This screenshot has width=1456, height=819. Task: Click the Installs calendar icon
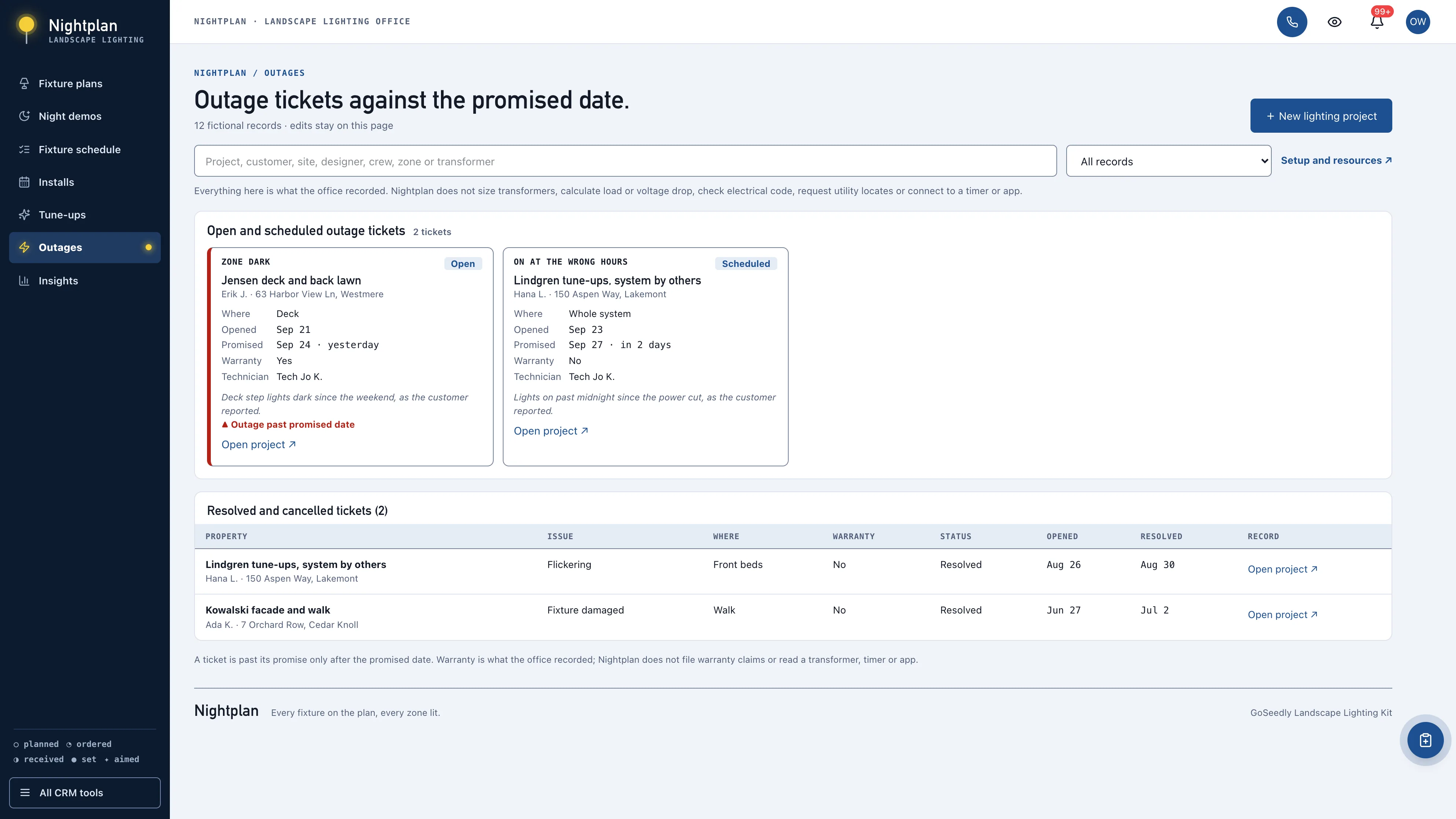[24, 182]
